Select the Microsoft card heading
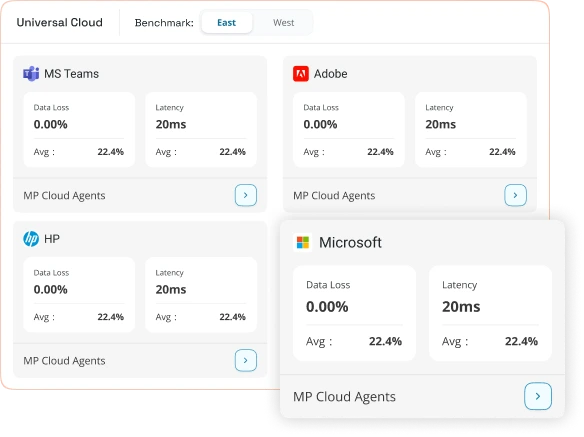This screenshot has width=584, height=437. tap(350, 243)
